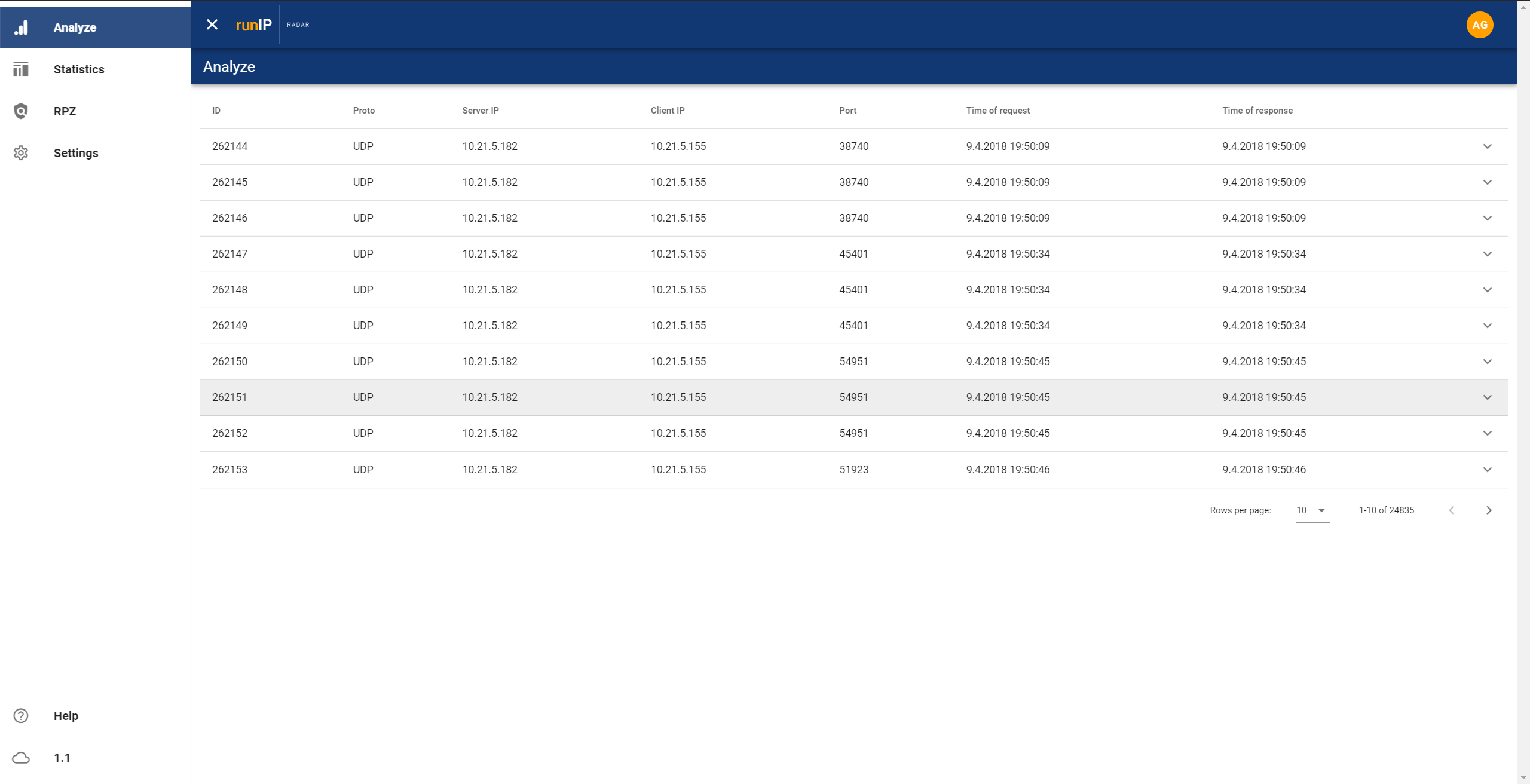Screen dimensions: 1530x784
Task: Open Settings from the sidebar menu
Action: point(76,153)
